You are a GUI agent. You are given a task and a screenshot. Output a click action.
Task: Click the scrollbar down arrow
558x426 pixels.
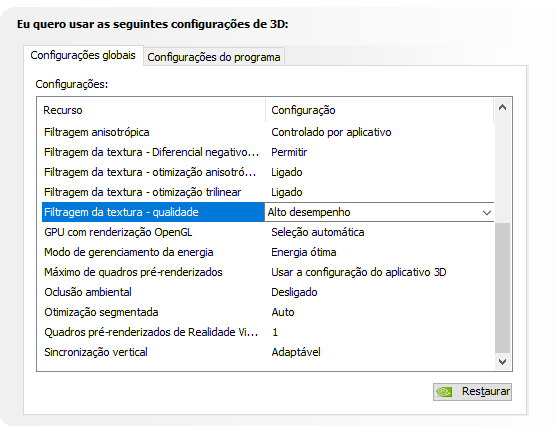pos(502,362)
